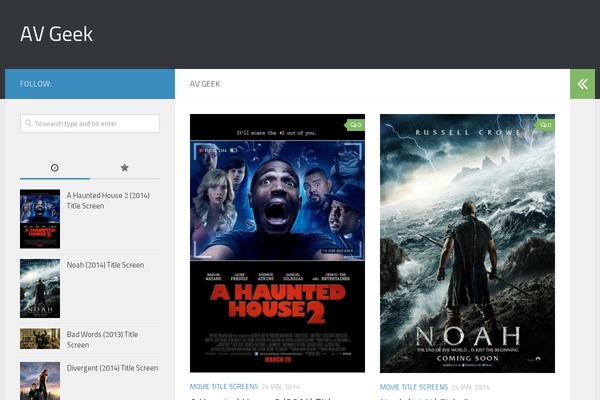Click the date under Haunted House post
Screen dimensions: 600x400
point(280,387)
